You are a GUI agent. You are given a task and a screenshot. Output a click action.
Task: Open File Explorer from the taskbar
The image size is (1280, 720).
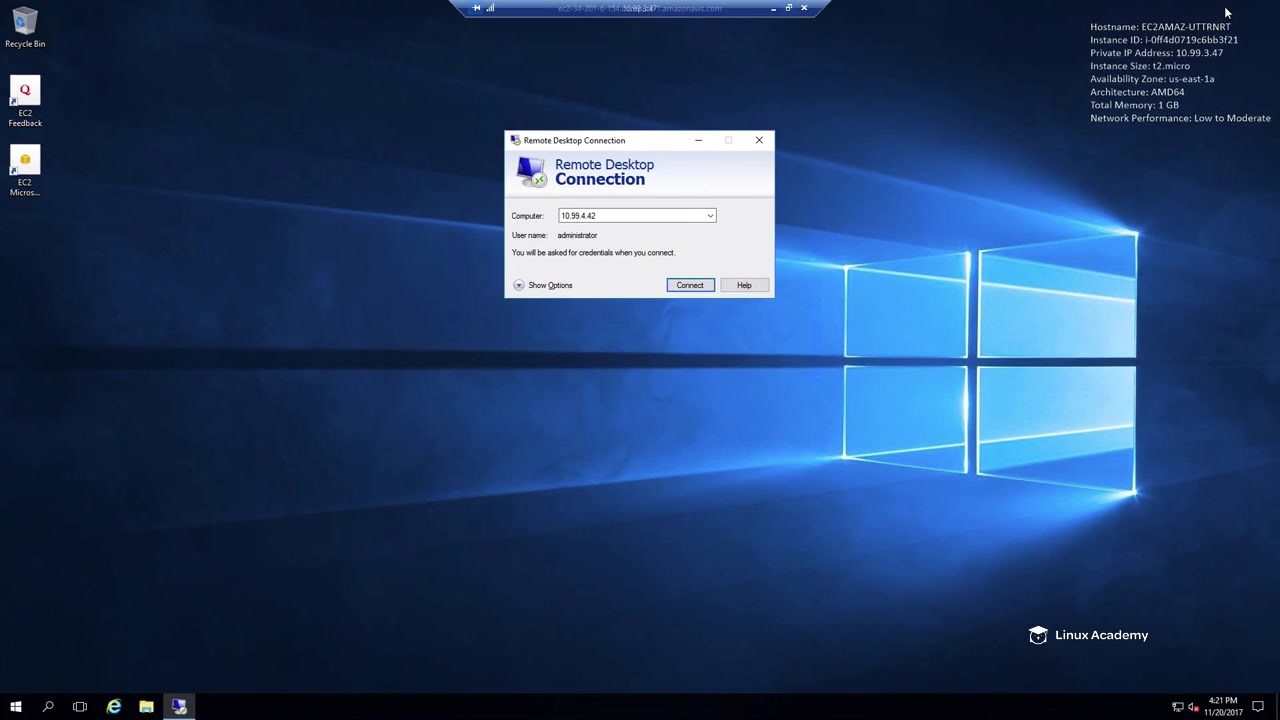(x=146, y=707)
